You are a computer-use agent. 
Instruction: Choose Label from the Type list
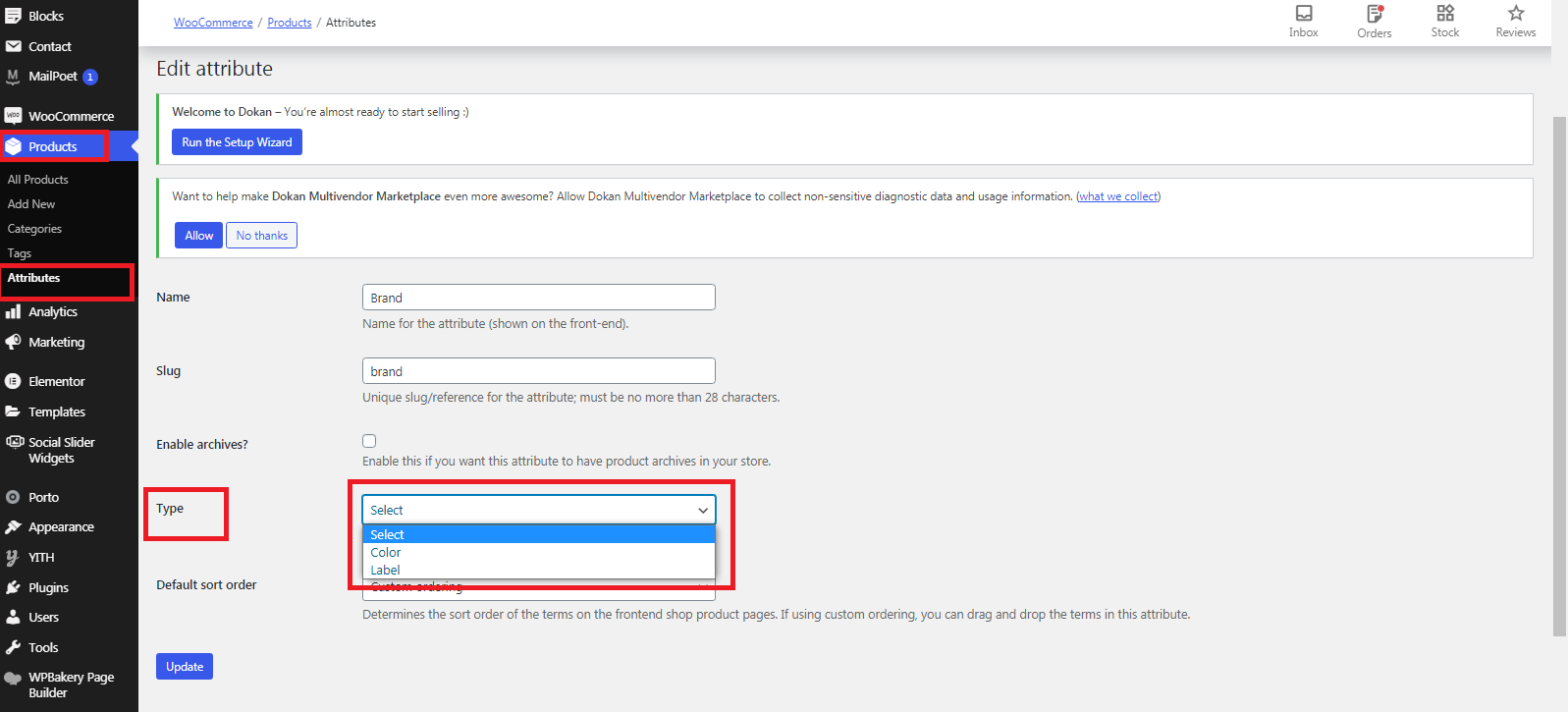(x=539, y=571)
